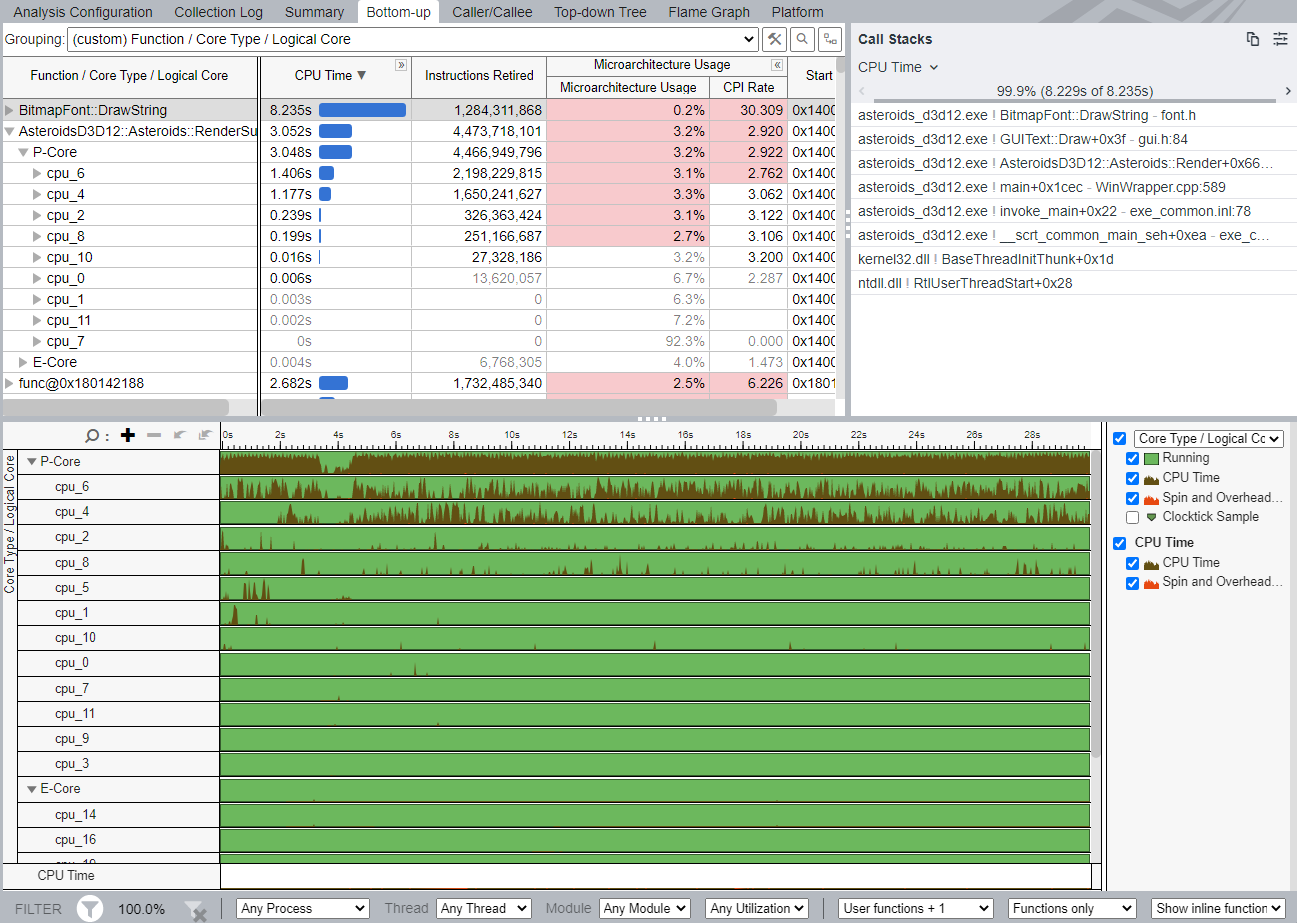Image resolution: width=1297 pixels, height=923 pixels.
Task: Enable the Clocktick Sample checkbox
Action: coord(1132,517)
